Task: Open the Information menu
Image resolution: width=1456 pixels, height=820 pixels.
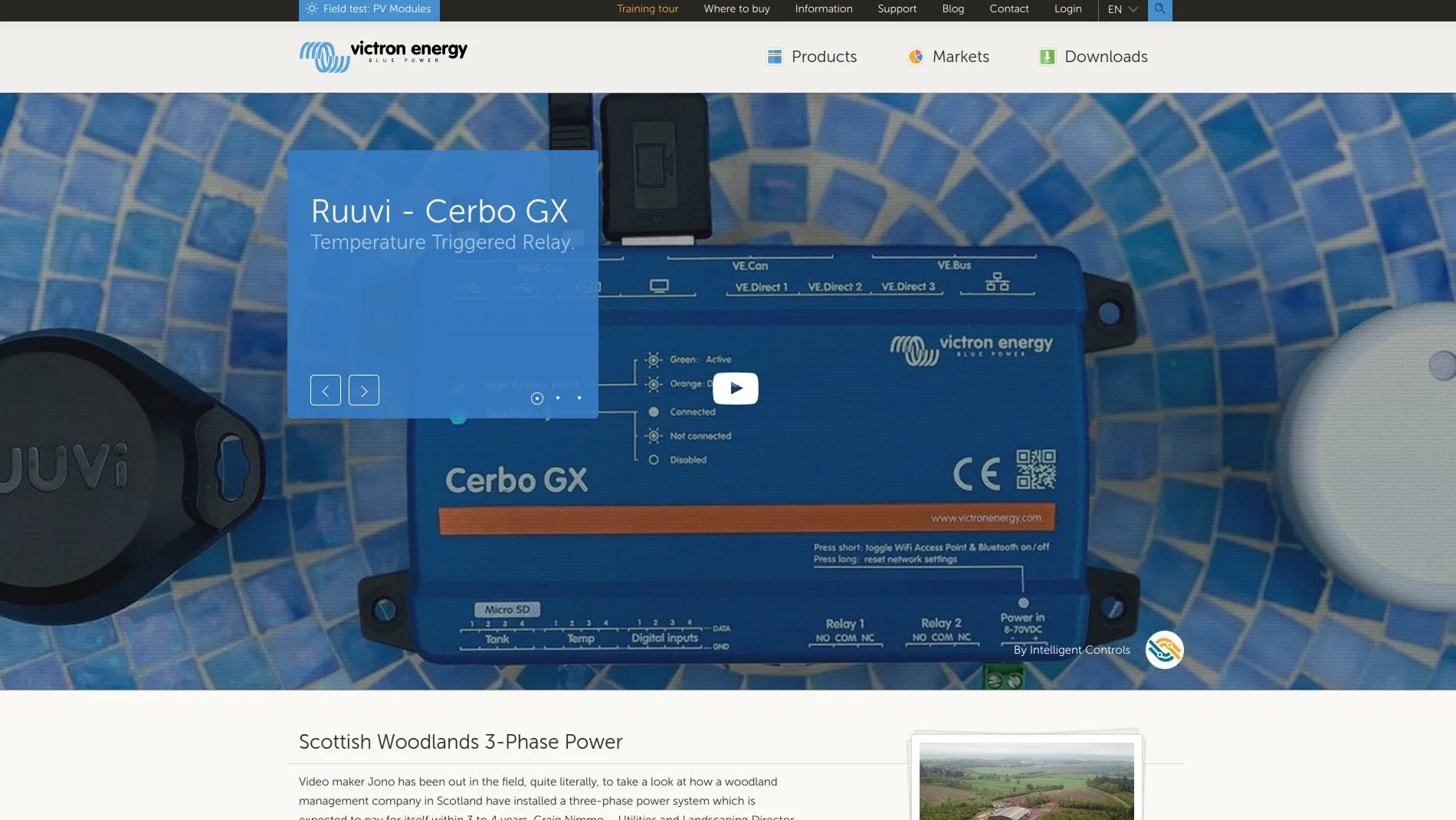Action: pos(824,9)
